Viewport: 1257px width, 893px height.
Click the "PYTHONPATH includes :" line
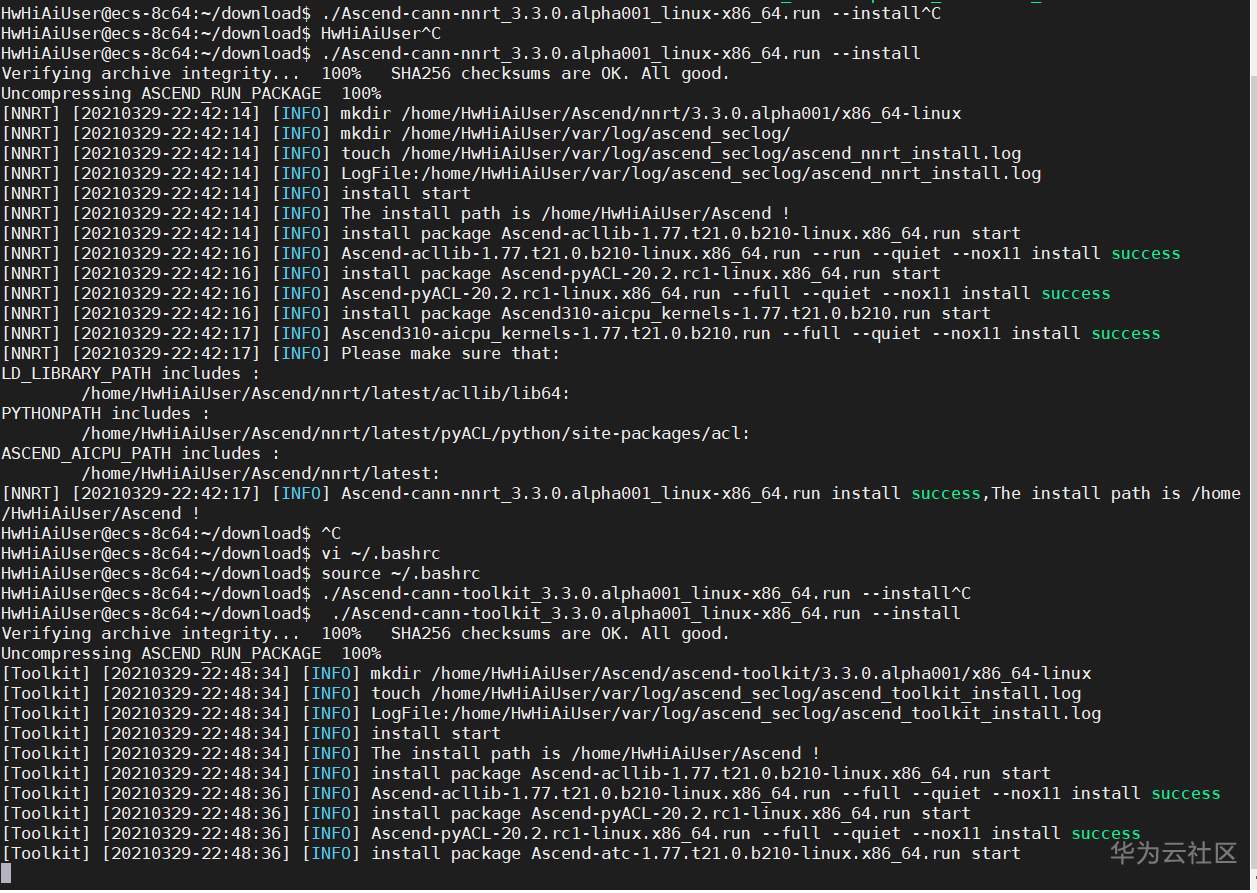coord(106,413)
